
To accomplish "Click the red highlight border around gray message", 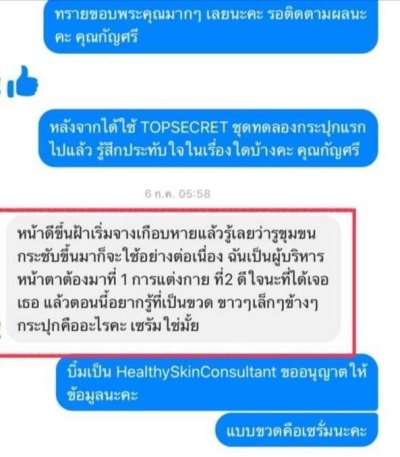I will click(x=354, y=282).
